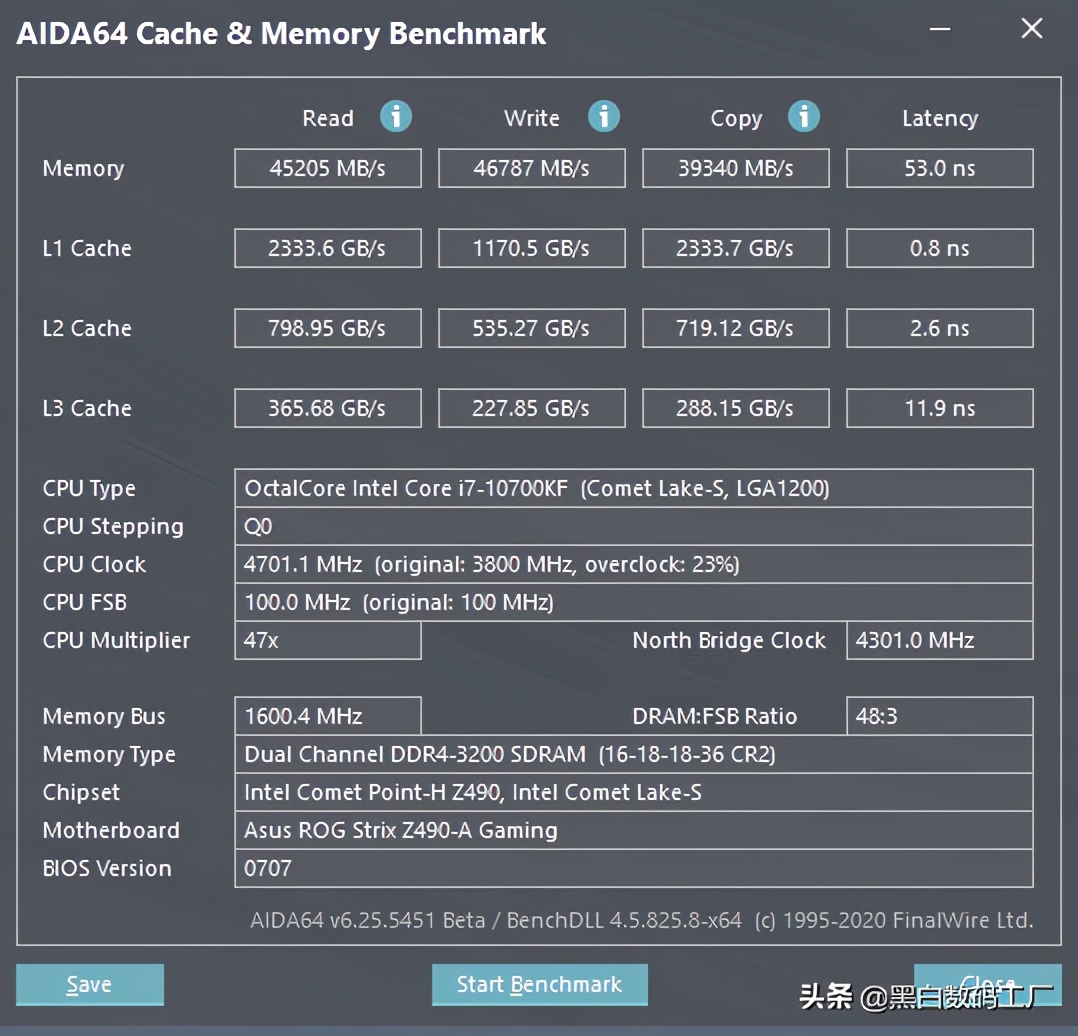Screen dimensions: 1078x1036
Task: Click Memory Type DDR4-3200 field
Action: tap(634, 754)
